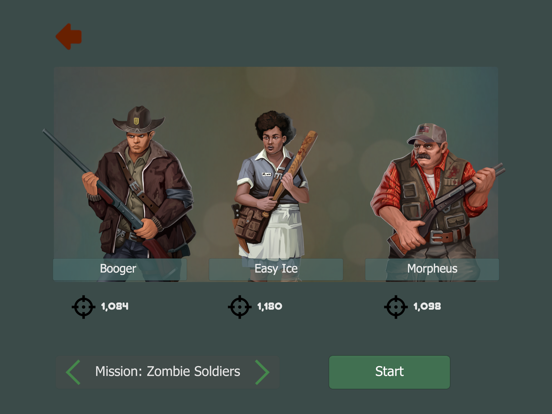Click the red back arrow
This screenshot has height=414, width=552.
(x=69, y=37)
